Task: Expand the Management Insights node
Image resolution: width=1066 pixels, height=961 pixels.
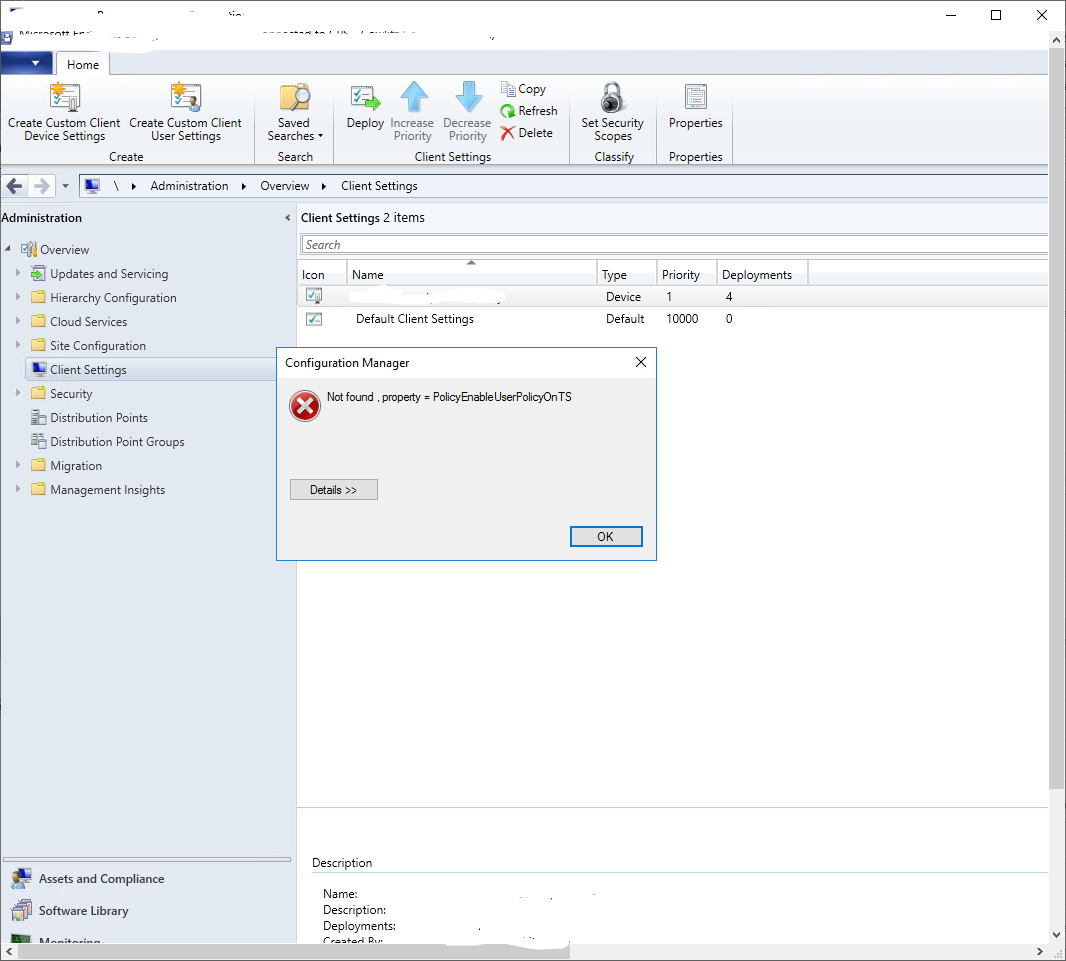Action: (x=18, y=489)
